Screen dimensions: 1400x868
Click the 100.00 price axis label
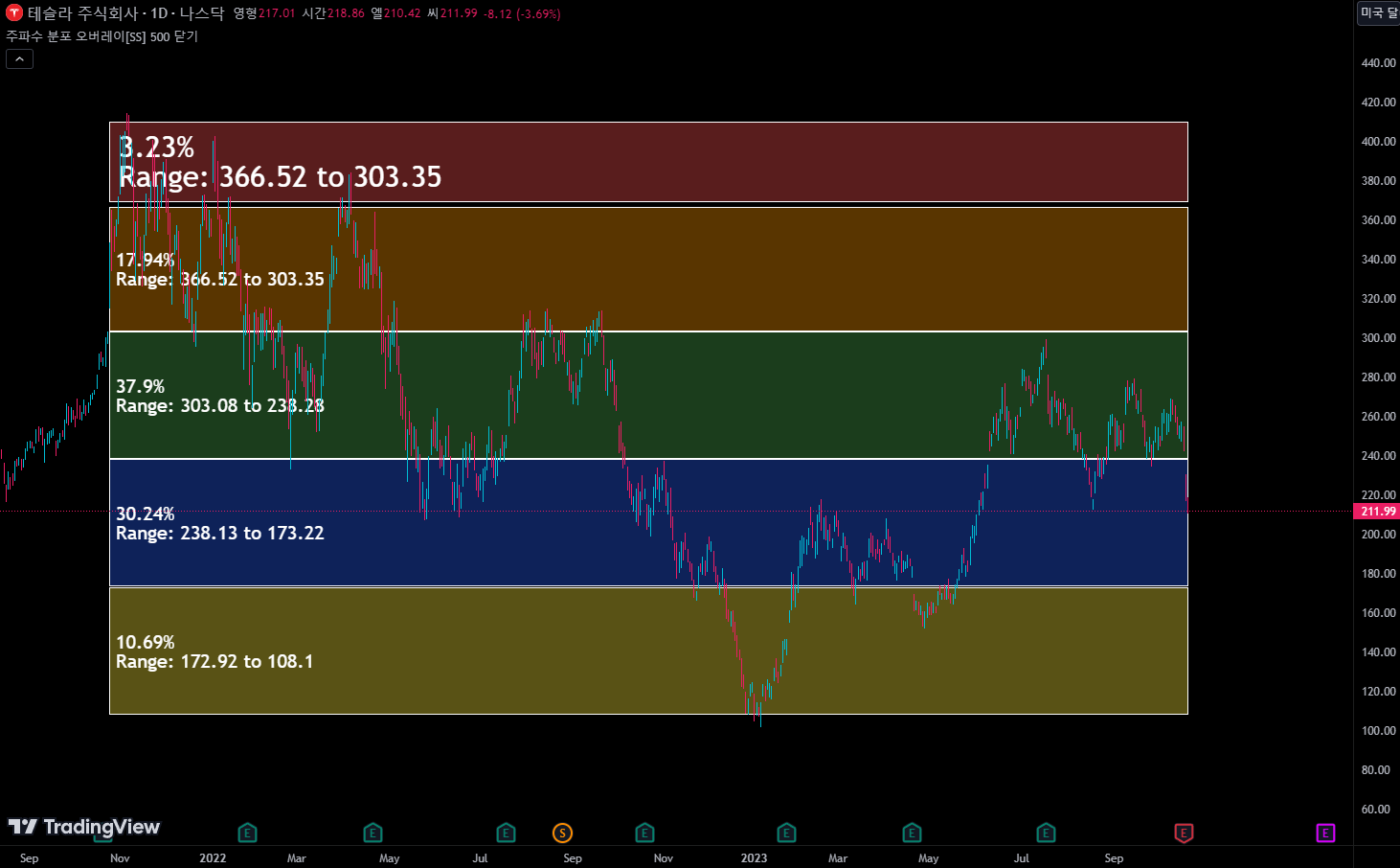1378,730
